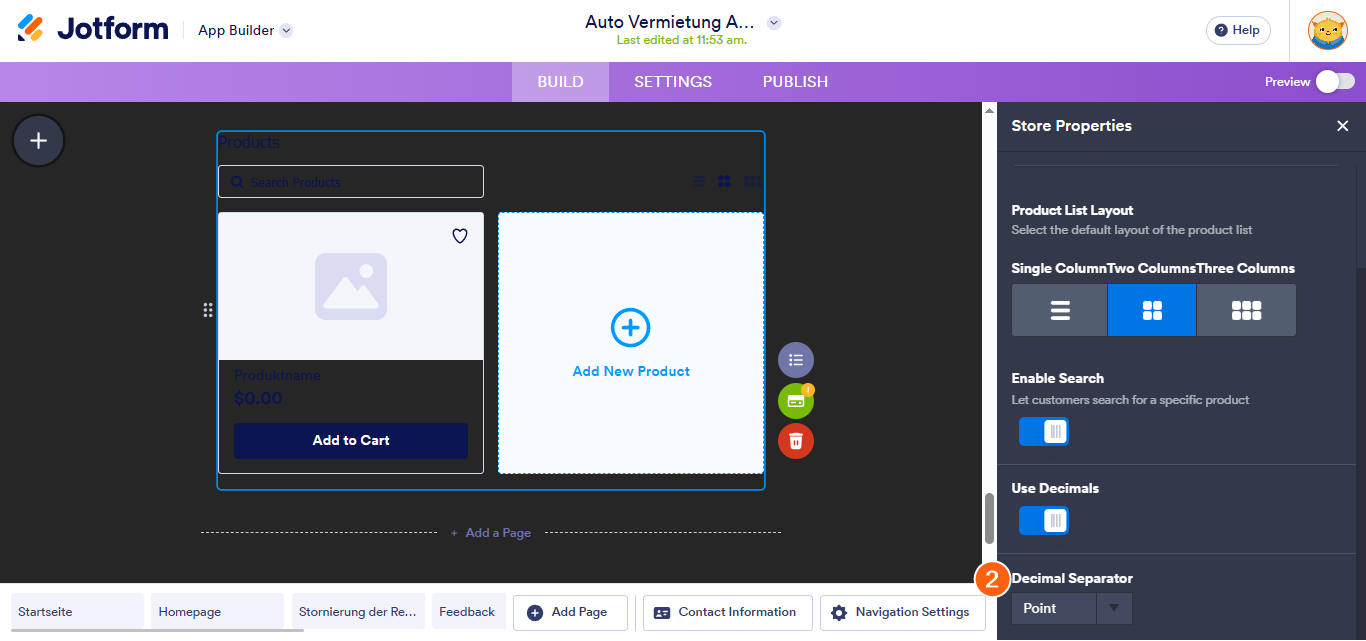Select Three Columns layout icon
Screen dimensions: 1366x641
(x=1246, y=310)
